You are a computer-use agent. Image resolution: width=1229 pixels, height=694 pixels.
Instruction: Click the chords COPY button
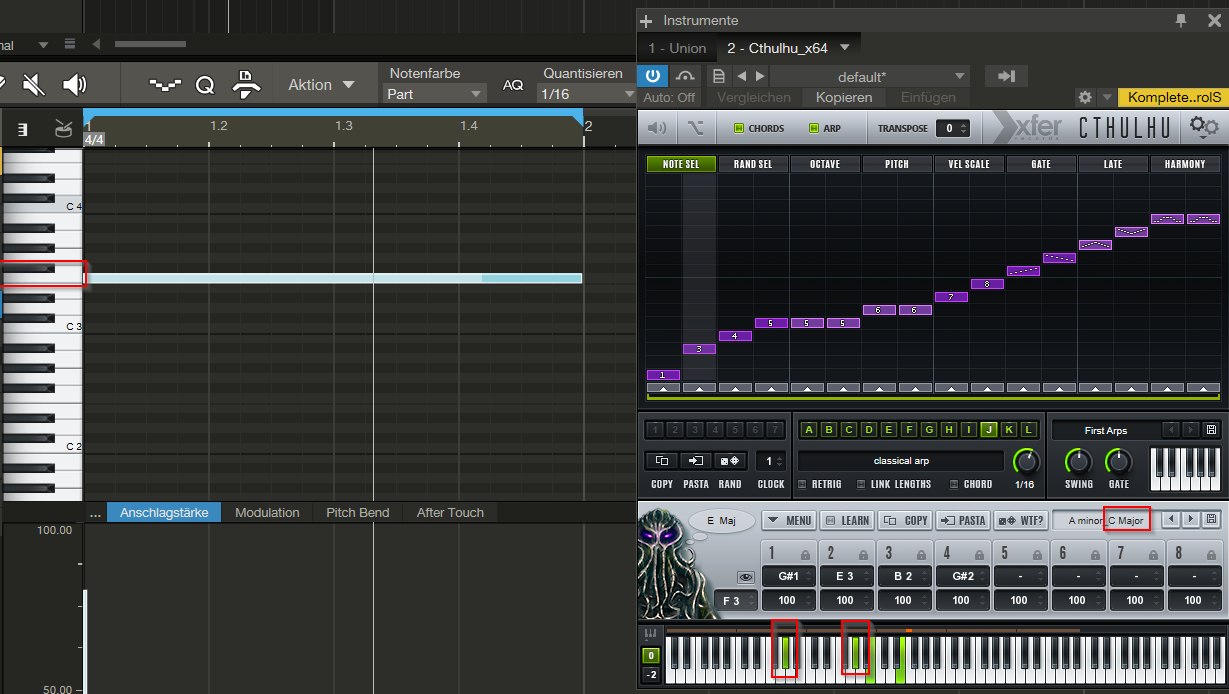pos(905,520)
